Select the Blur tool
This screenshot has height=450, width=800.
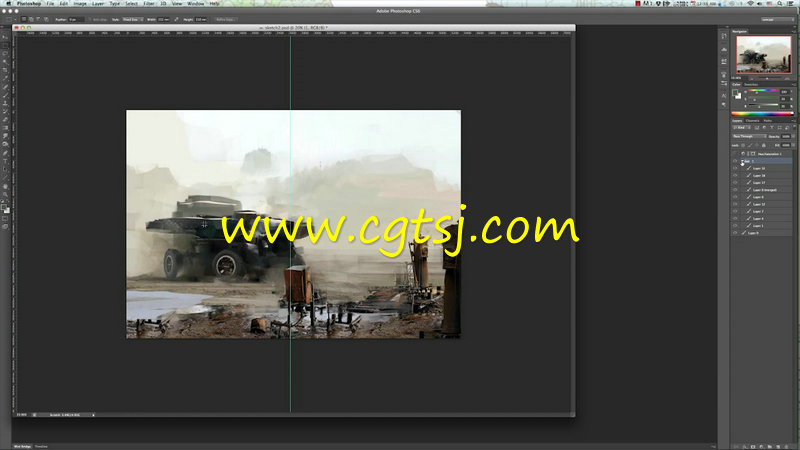pyautogui.click(x=5, y=136)
